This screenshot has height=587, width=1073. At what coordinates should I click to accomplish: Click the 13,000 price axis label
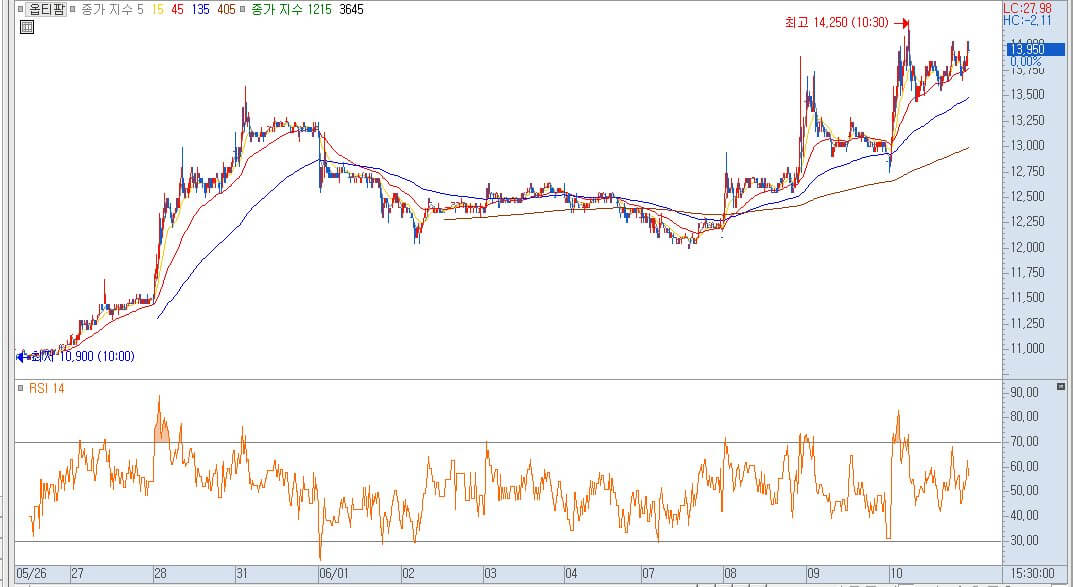(x=1026, y=146)
